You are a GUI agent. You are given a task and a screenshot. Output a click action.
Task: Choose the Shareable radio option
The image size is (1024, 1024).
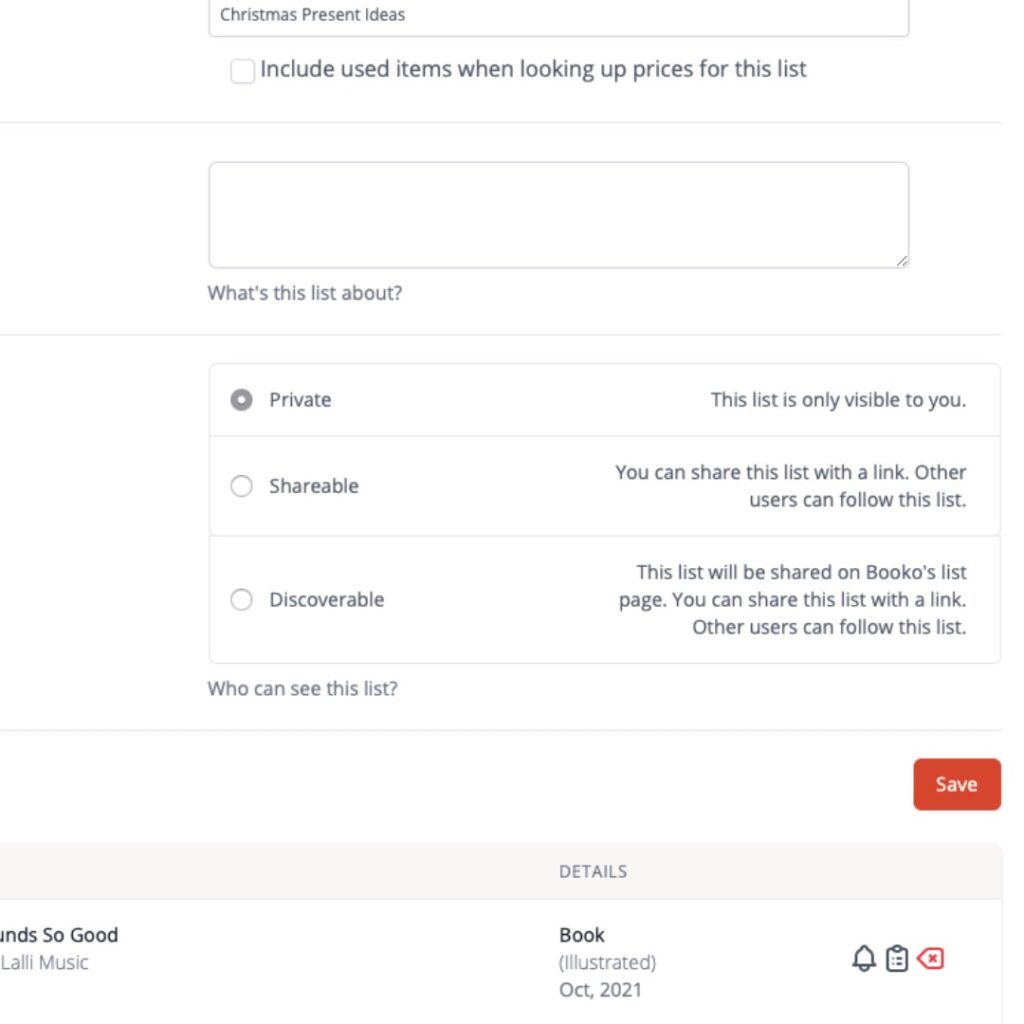pos(241,485)
